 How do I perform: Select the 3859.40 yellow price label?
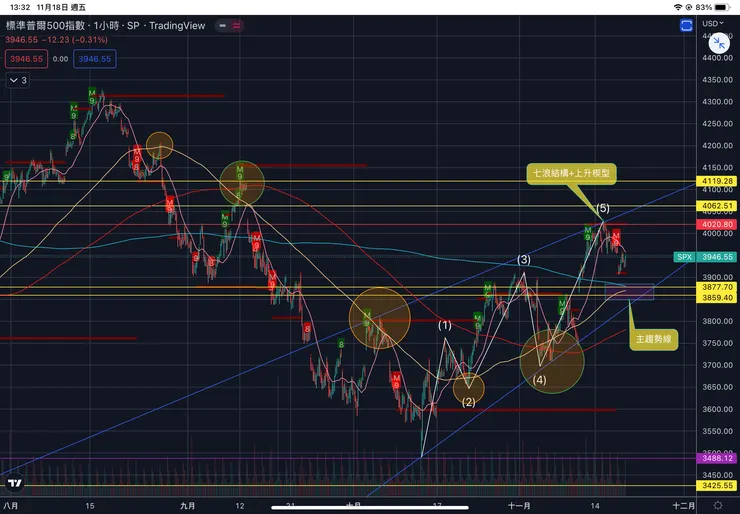point(717,297)
